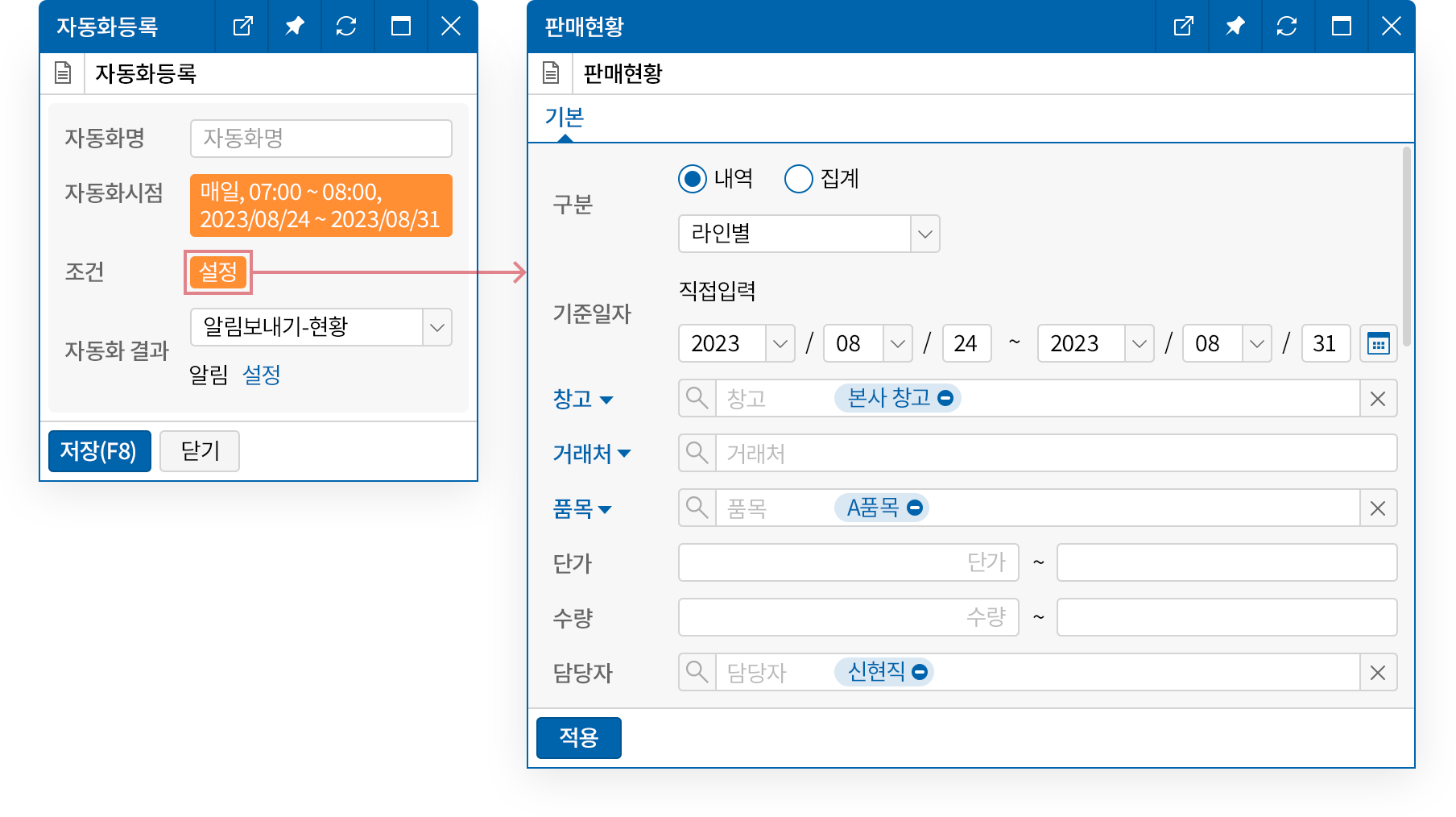This screenshot has height=817, width=1456.
Task: Pin the 판매현황 window
Action: click(x=1235, y=27)
